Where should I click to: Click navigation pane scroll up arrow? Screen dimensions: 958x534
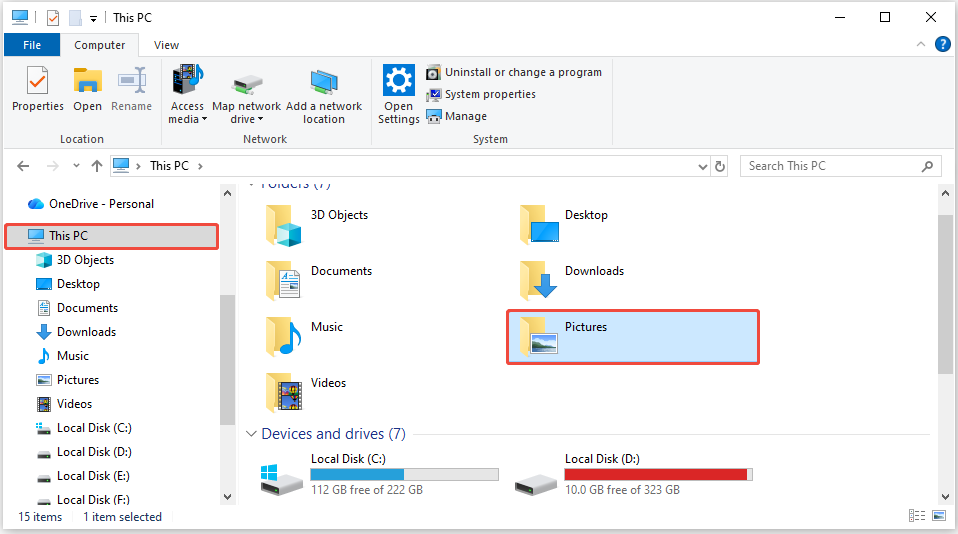click(x=227, y=194)
